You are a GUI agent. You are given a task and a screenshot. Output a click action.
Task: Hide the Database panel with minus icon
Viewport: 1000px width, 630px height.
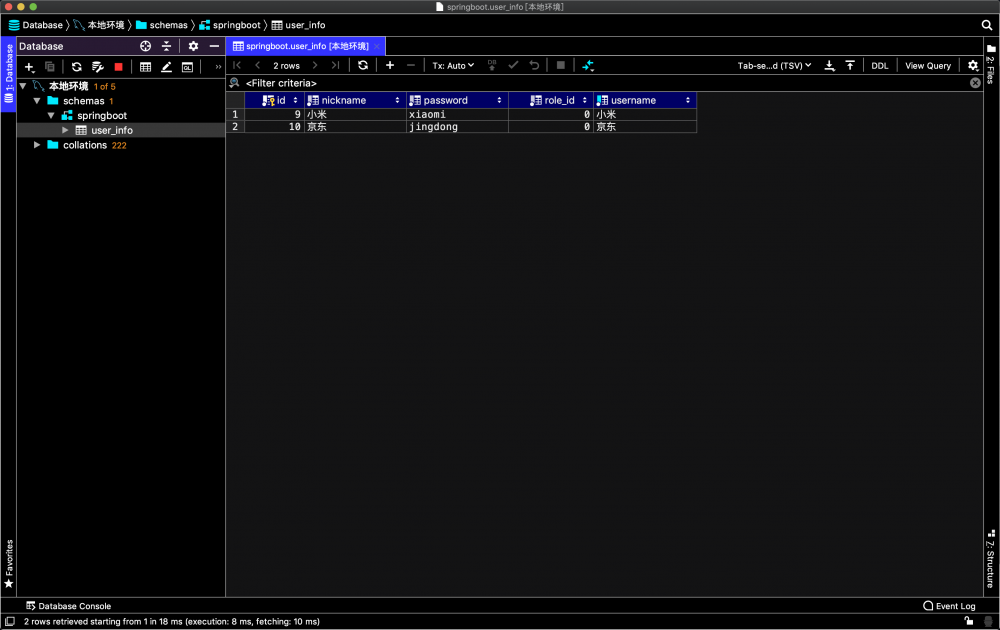(x=214, y=46)
